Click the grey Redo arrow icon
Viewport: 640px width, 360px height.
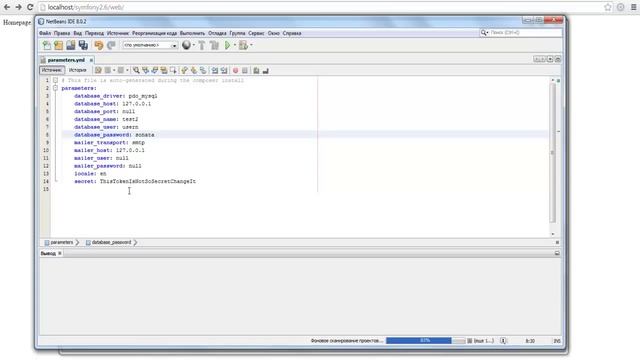point(111,45)
